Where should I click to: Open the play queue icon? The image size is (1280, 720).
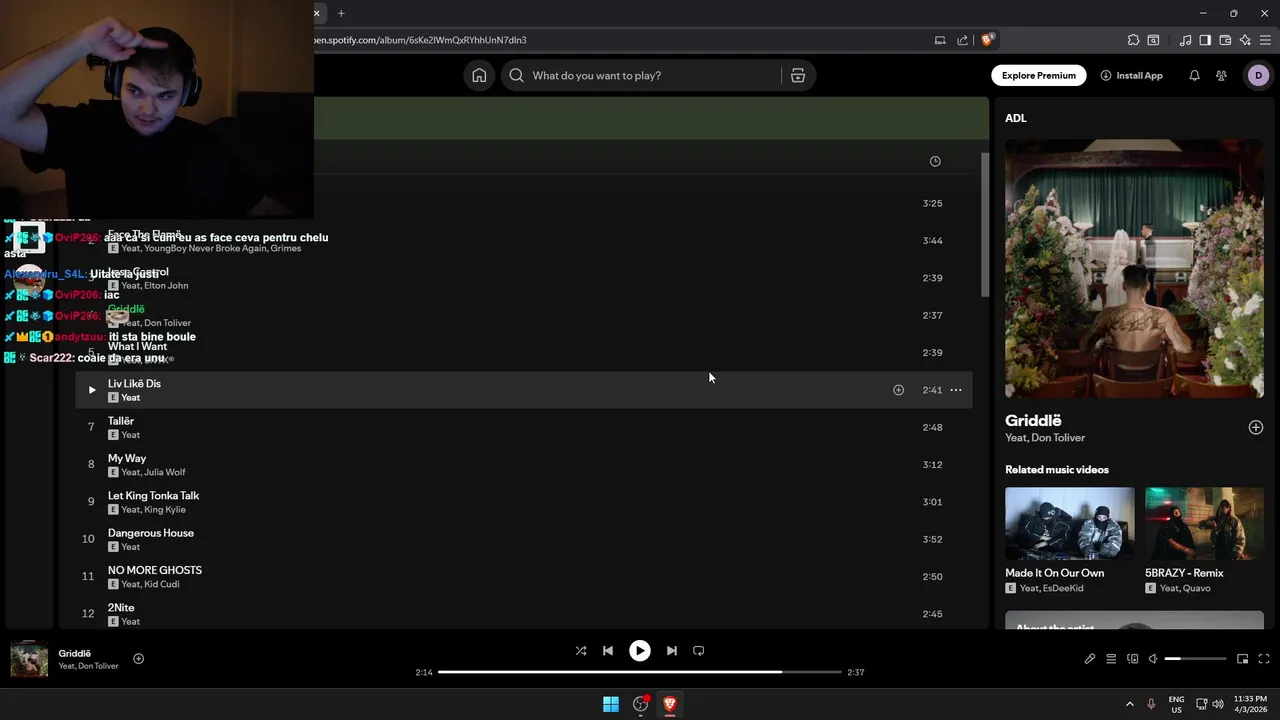pyautogui.click(x=1111, y=659)
